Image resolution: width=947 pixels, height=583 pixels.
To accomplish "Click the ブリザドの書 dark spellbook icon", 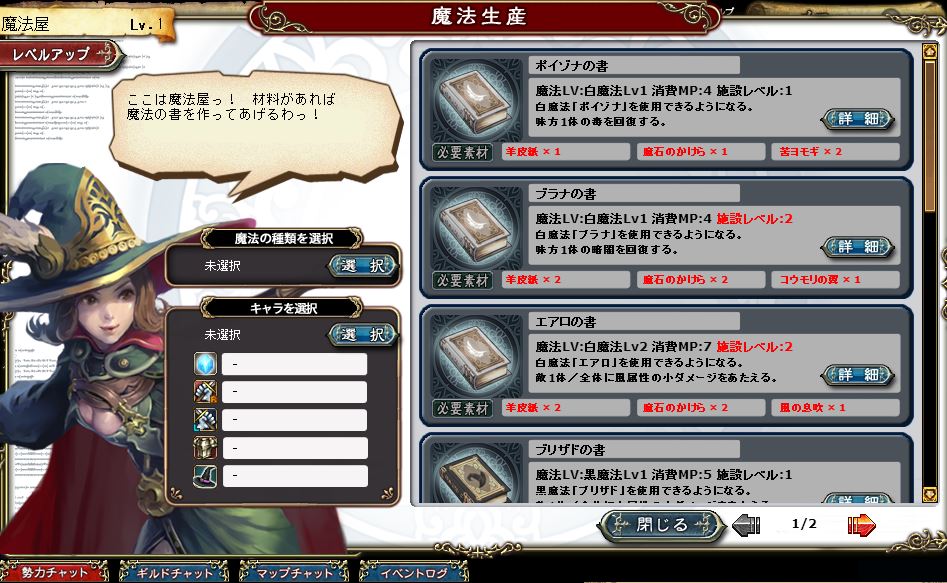I will pos(476,475).
